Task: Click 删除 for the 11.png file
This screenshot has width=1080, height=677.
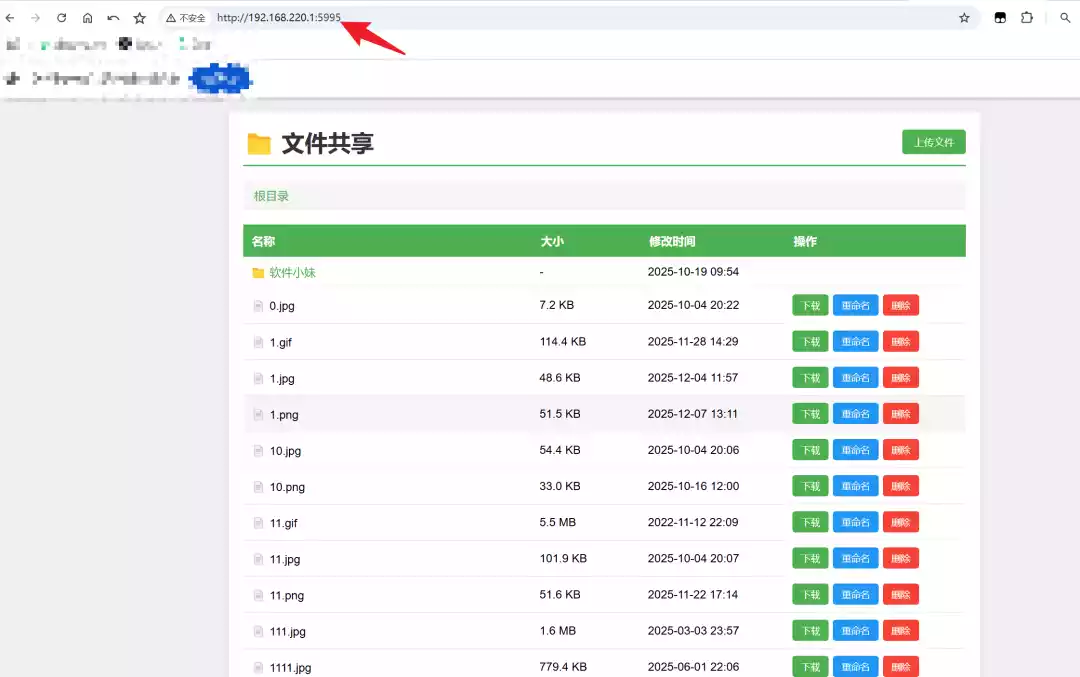Action: click(900, 594)
